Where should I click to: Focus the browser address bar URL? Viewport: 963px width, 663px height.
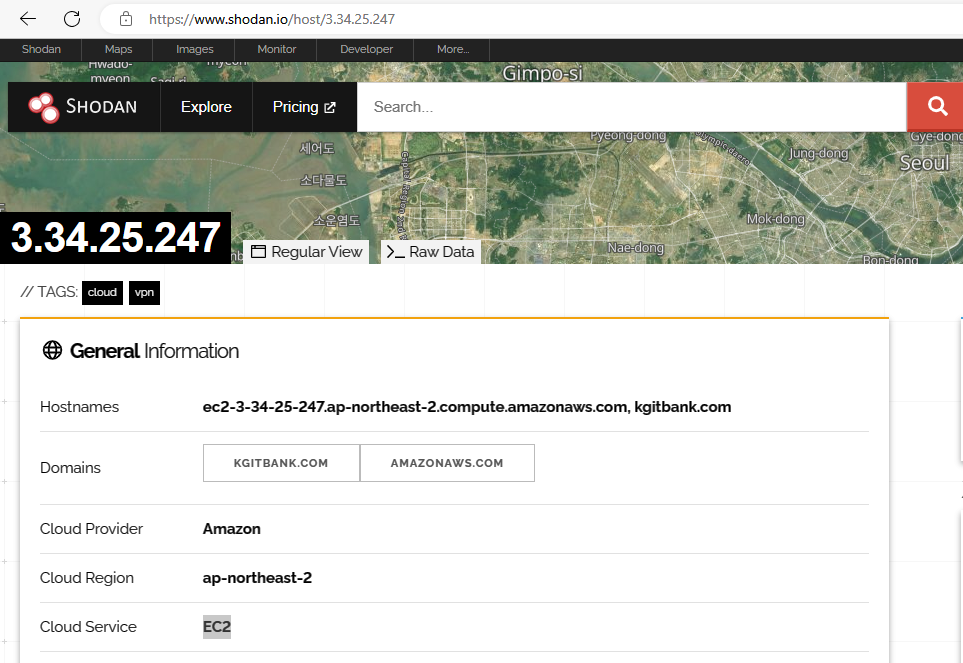(x=272, y=19)
